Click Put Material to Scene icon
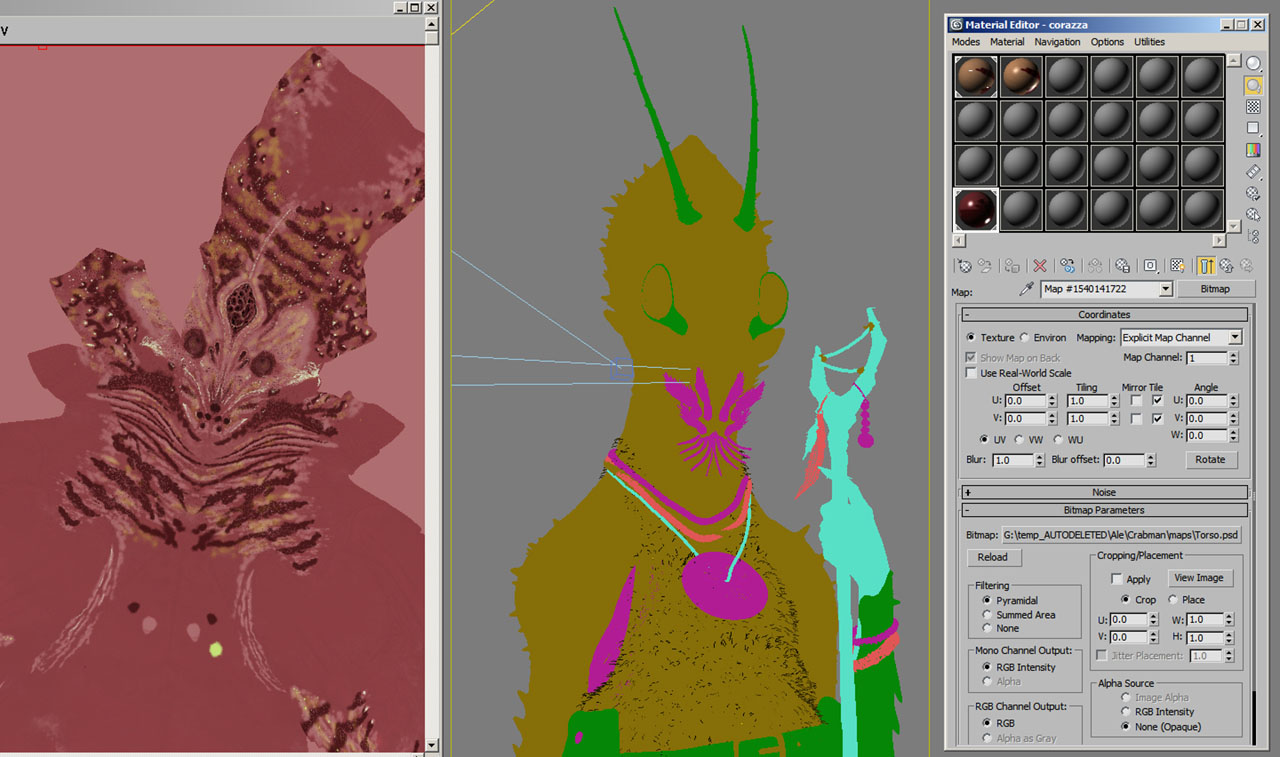This screenshot has height=757, width=1280. point(986,265)
